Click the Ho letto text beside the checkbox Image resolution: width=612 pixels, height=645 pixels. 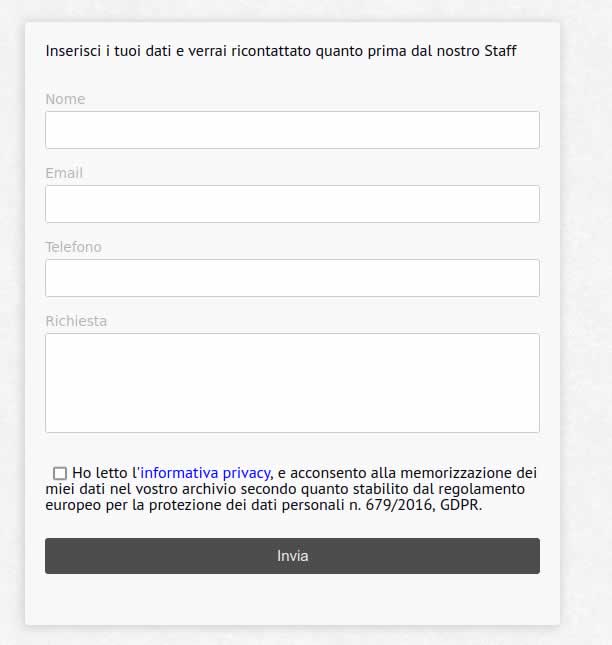(100, 473)
